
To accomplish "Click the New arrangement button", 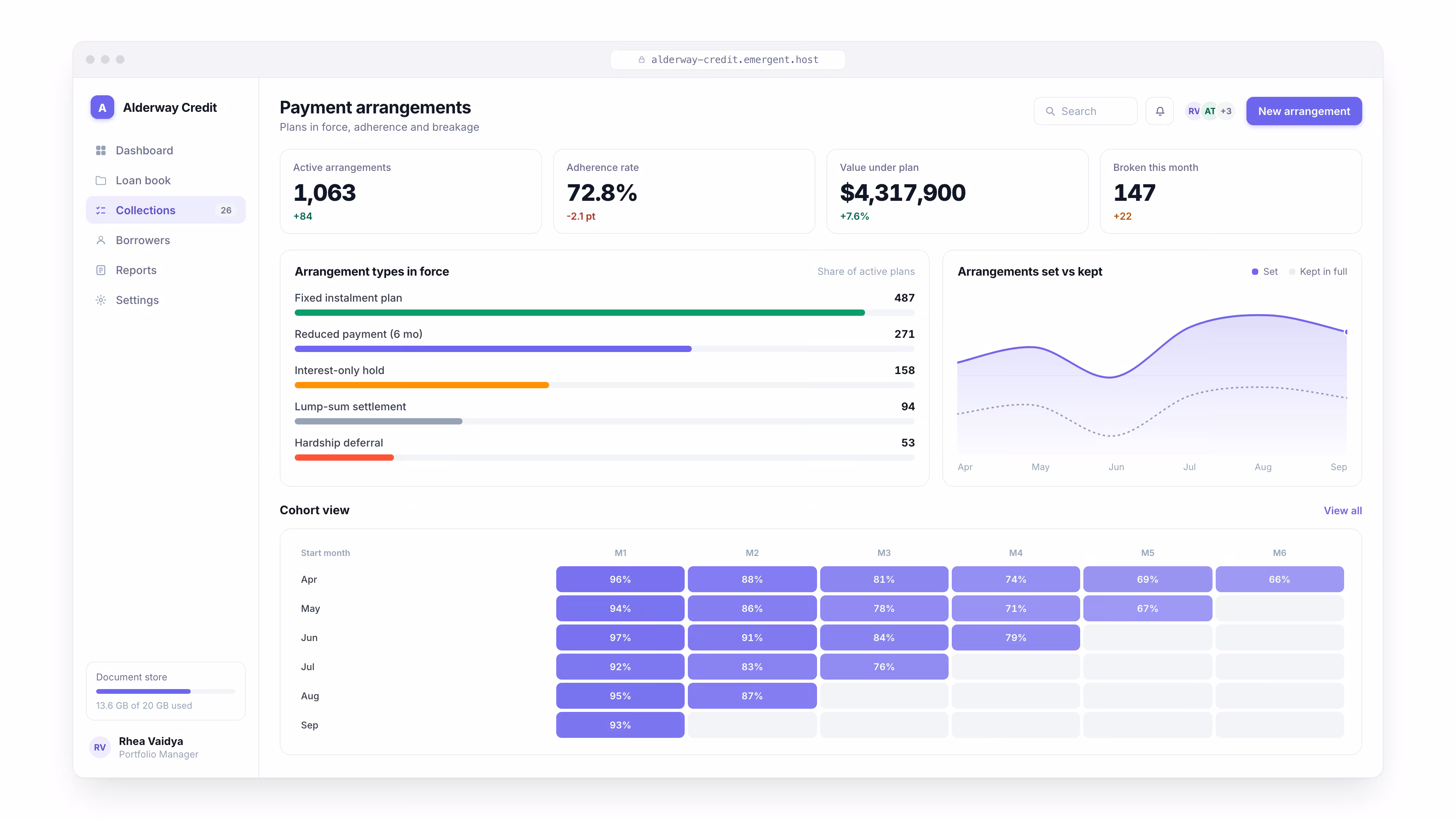I will (1304, 111).
